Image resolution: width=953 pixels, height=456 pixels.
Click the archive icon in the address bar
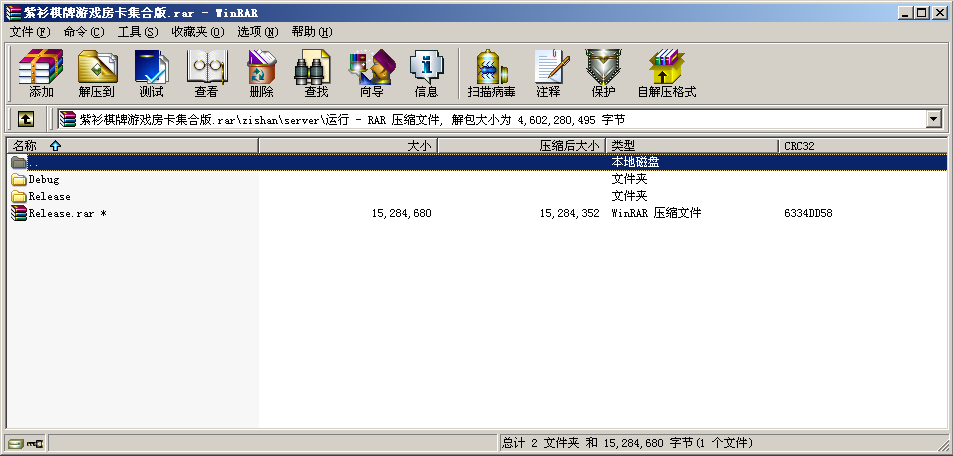(67, 119)
